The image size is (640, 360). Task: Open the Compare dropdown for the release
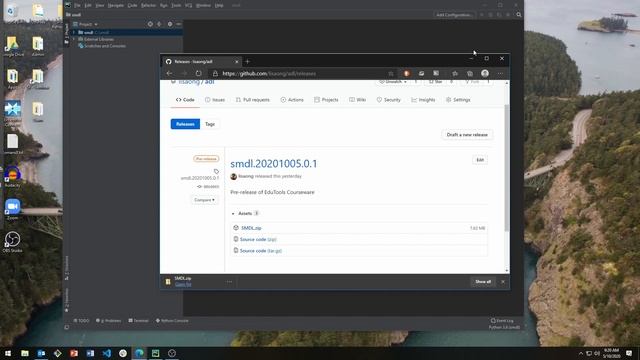[x=204, y=200]
